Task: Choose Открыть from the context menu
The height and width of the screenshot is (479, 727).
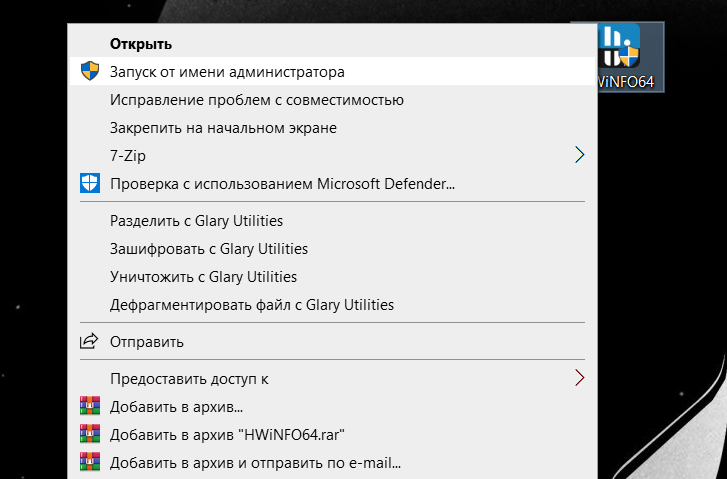Action: point(332,44)
